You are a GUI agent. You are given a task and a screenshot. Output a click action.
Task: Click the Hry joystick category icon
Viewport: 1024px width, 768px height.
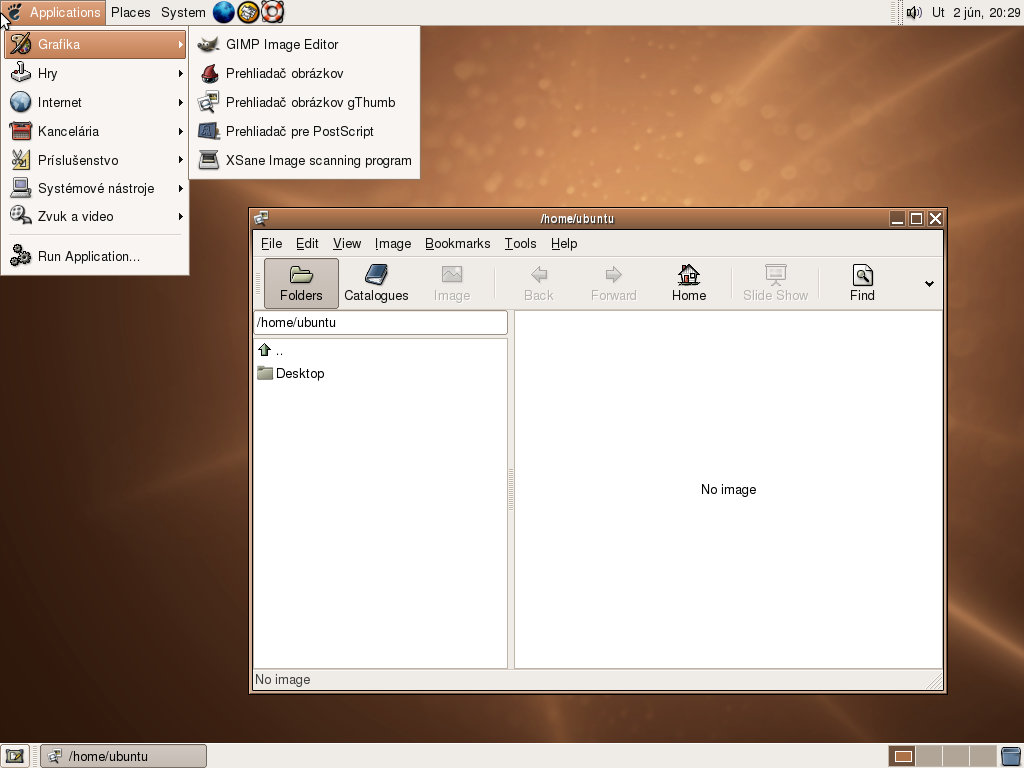coord(20,72)
